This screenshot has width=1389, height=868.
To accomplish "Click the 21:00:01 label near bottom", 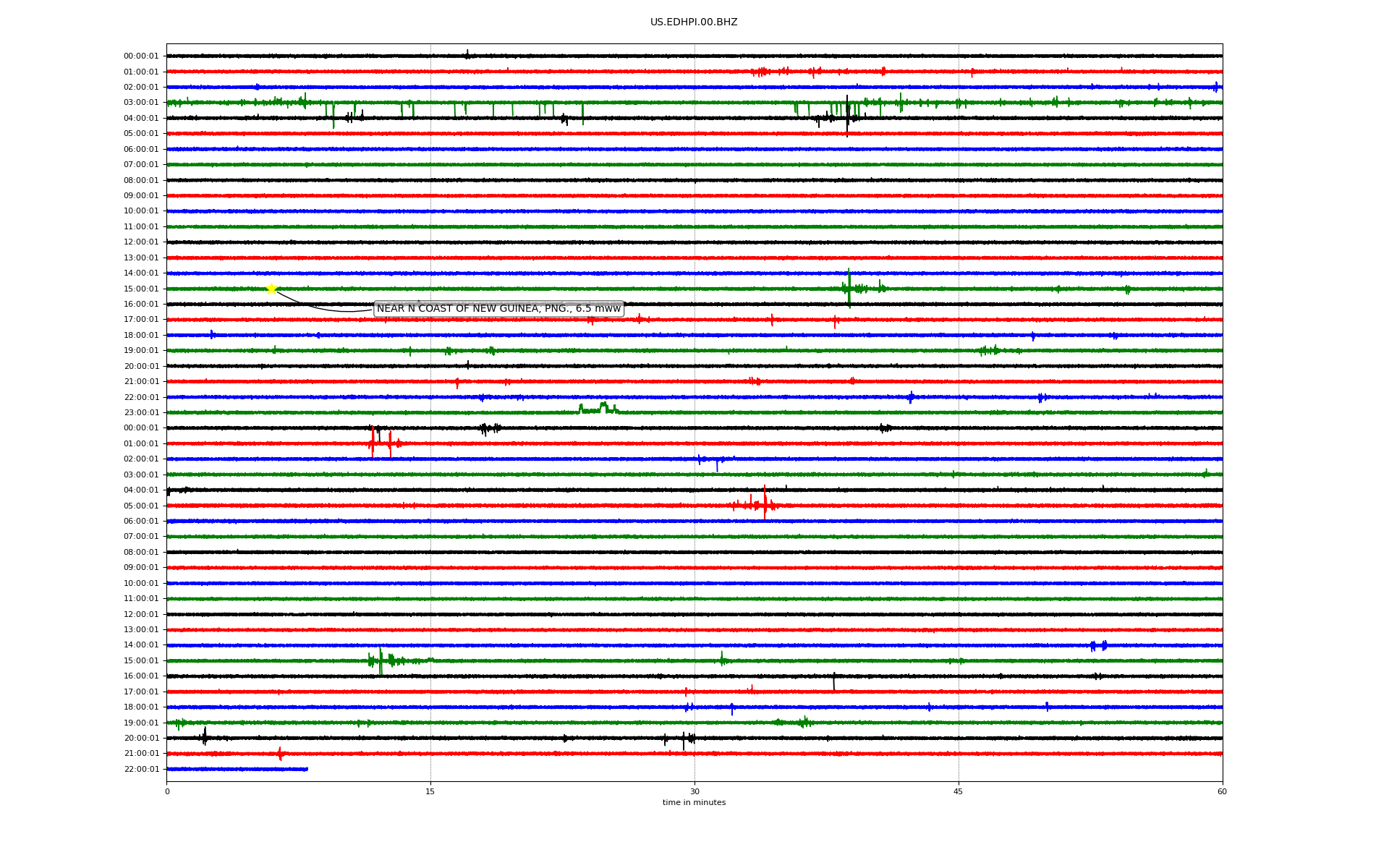I will pyautogui.click(x=141, y=753).
